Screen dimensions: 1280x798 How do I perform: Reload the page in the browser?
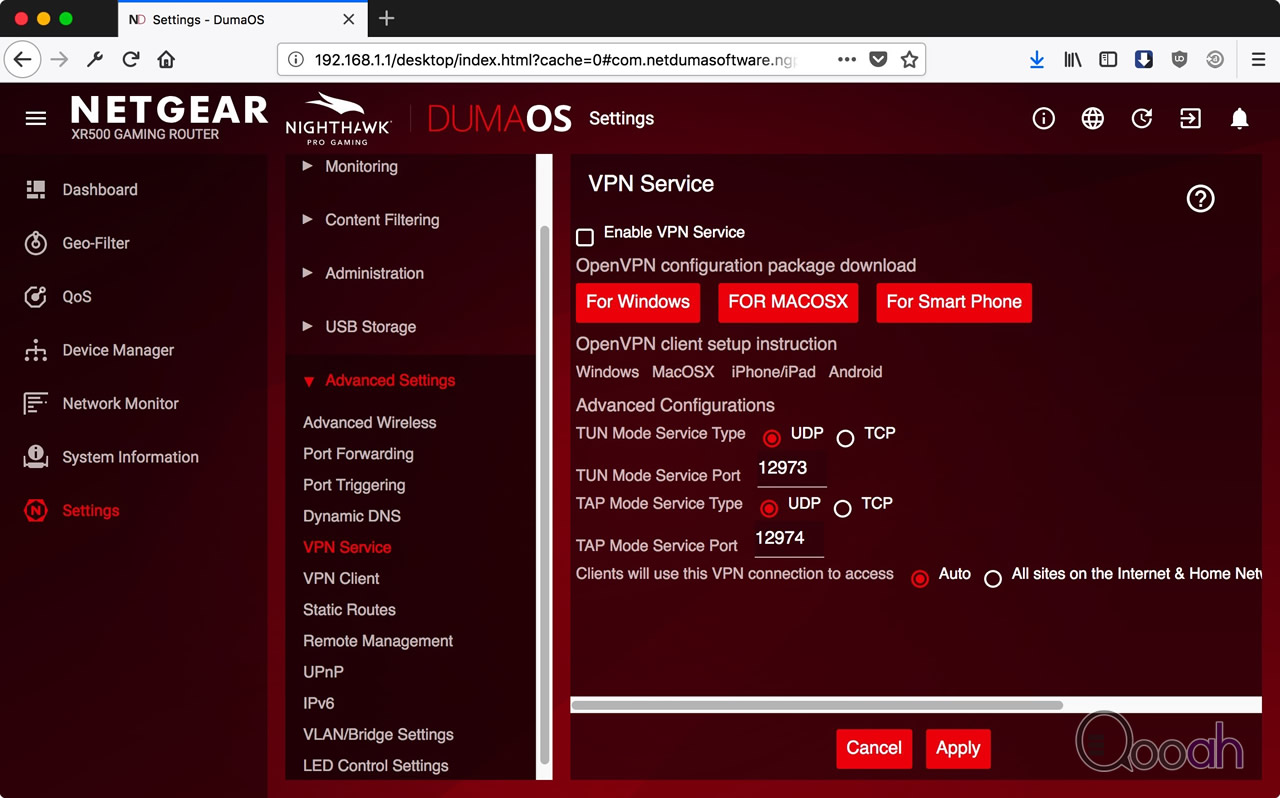tap(131, 59)
